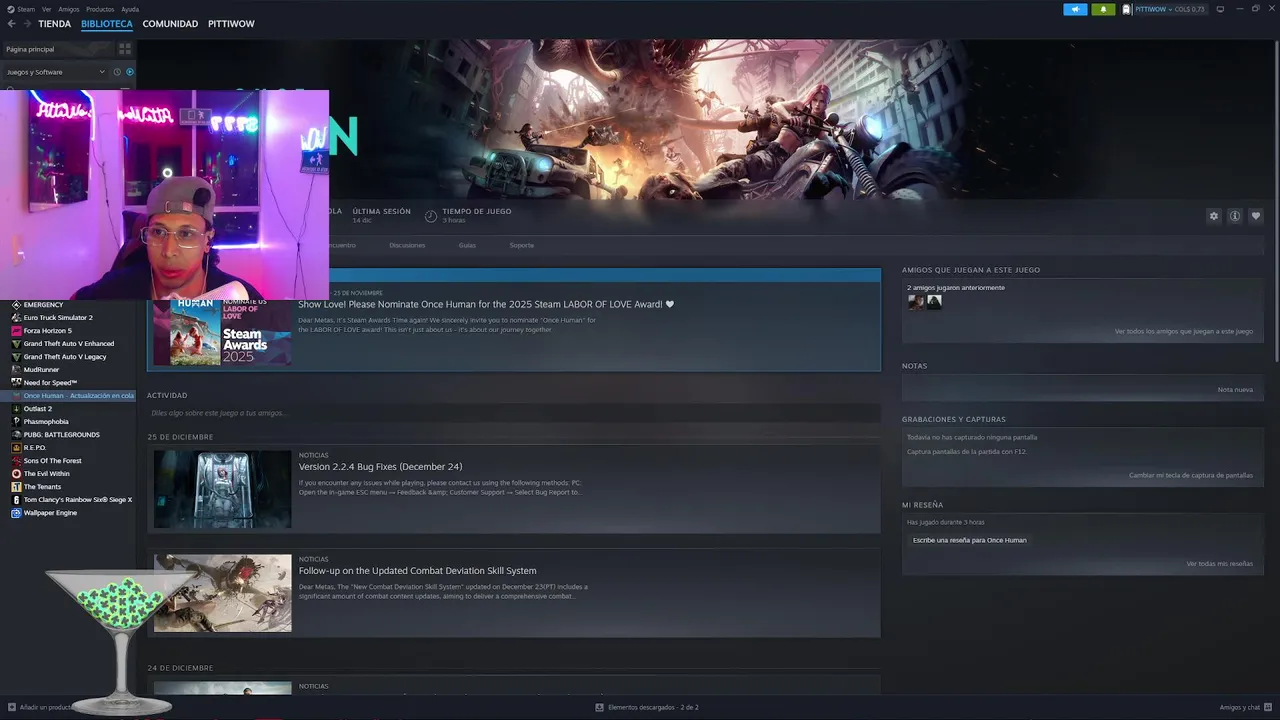
Task: Select MudRunner in the library list
Action: [x=42, y=370]
